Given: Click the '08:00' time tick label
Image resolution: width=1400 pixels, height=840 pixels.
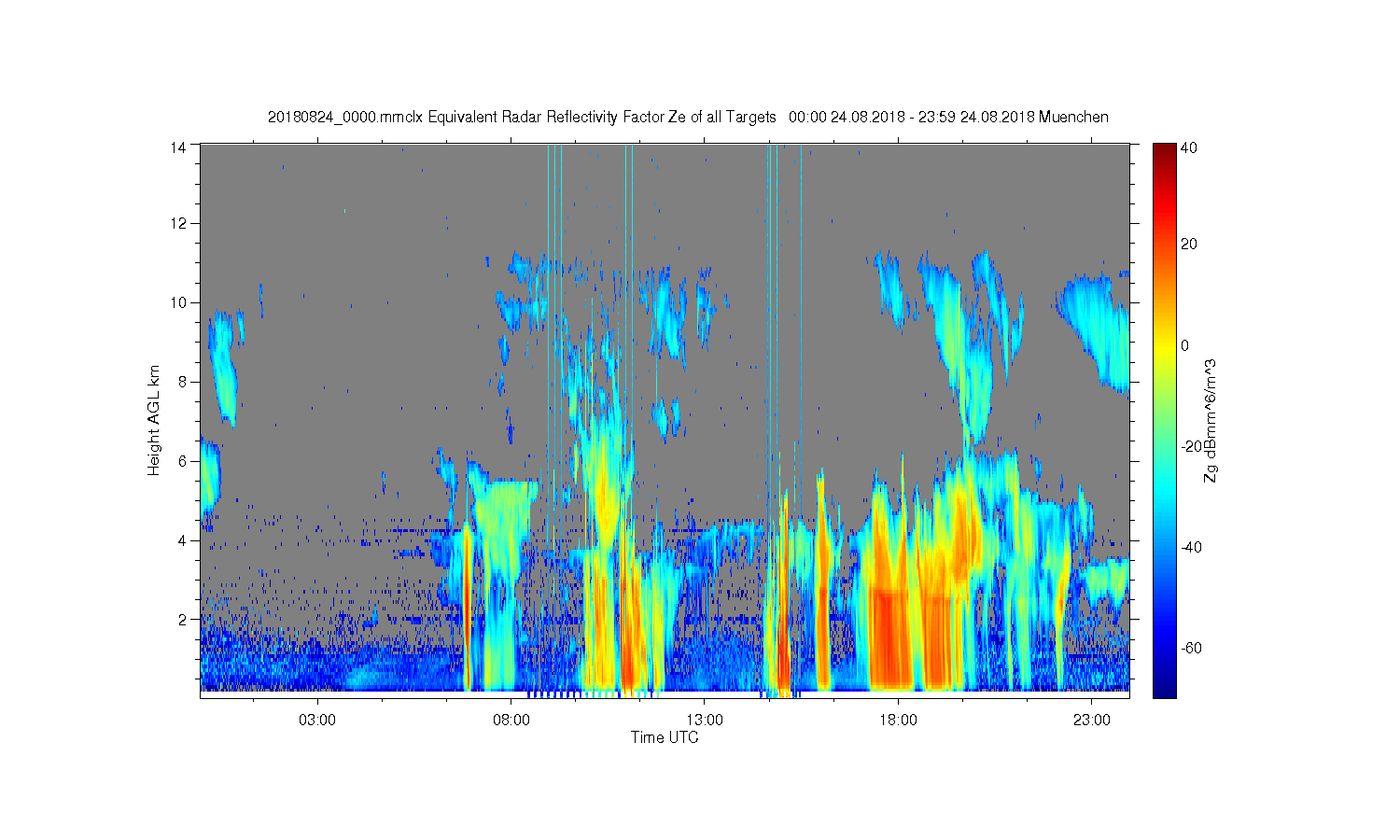Looking at the screenshot, I should click(511, 720).
